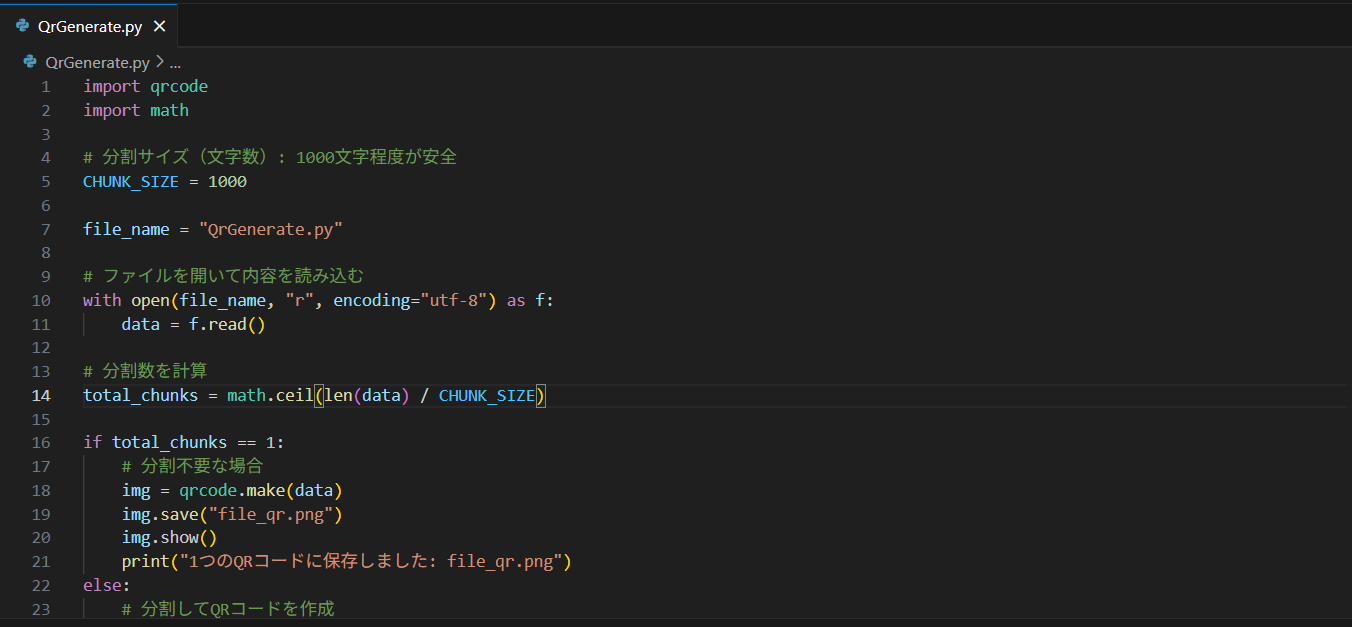Click 'import qrcode' on line 1
The width and height of the screenshot is (1352, 627).
[146, 87]
